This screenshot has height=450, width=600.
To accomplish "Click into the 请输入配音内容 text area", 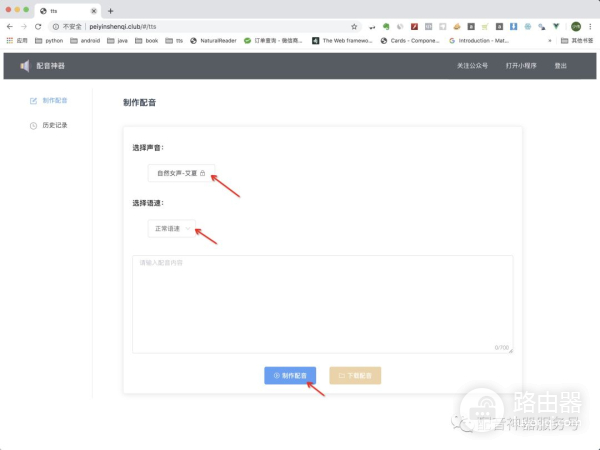I will (x=323, y=304).
